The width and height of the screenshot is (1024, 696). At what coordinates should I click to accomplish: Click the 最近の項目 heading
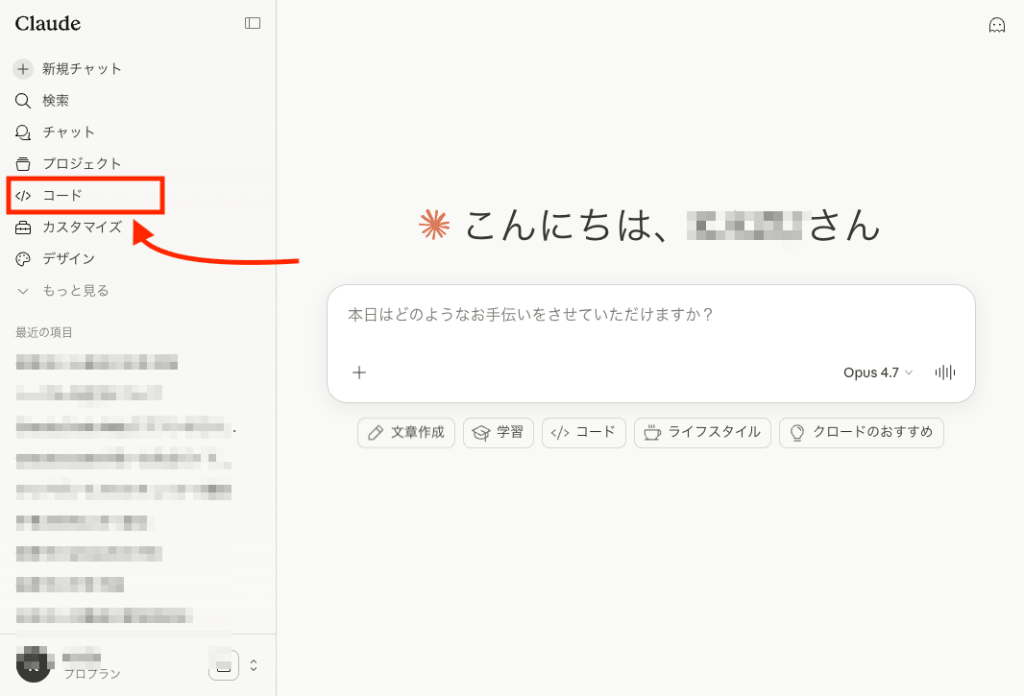coord(44,332)
